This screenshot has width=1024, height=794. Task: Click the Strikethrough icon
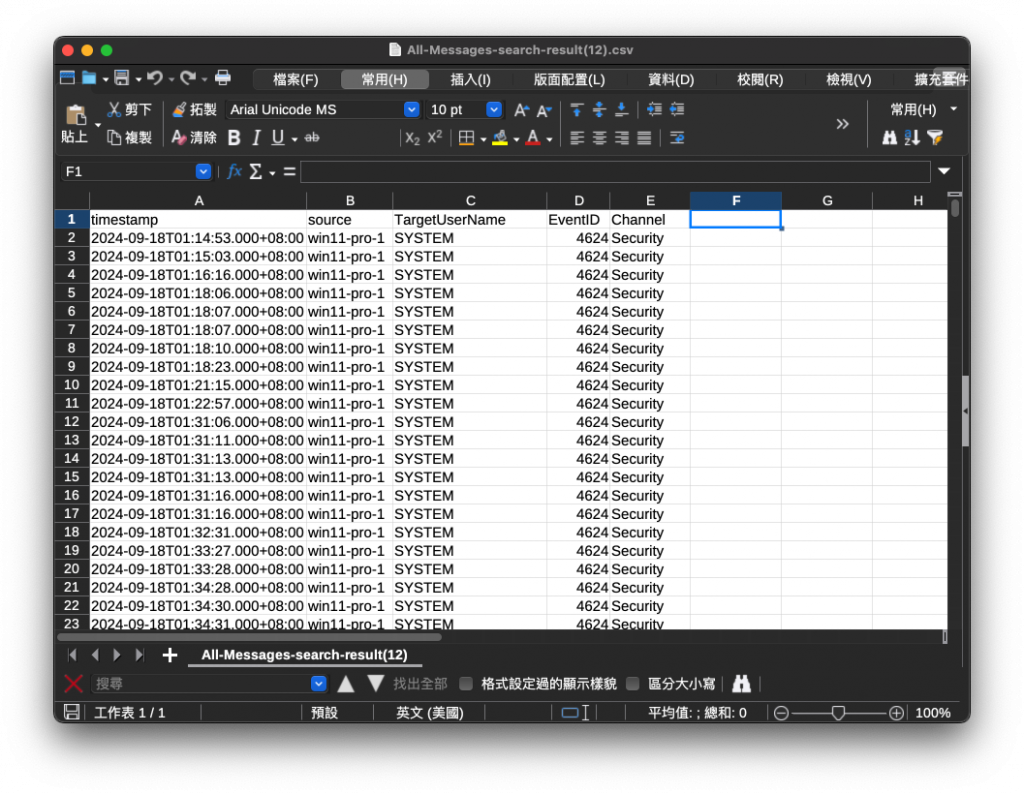312,138
